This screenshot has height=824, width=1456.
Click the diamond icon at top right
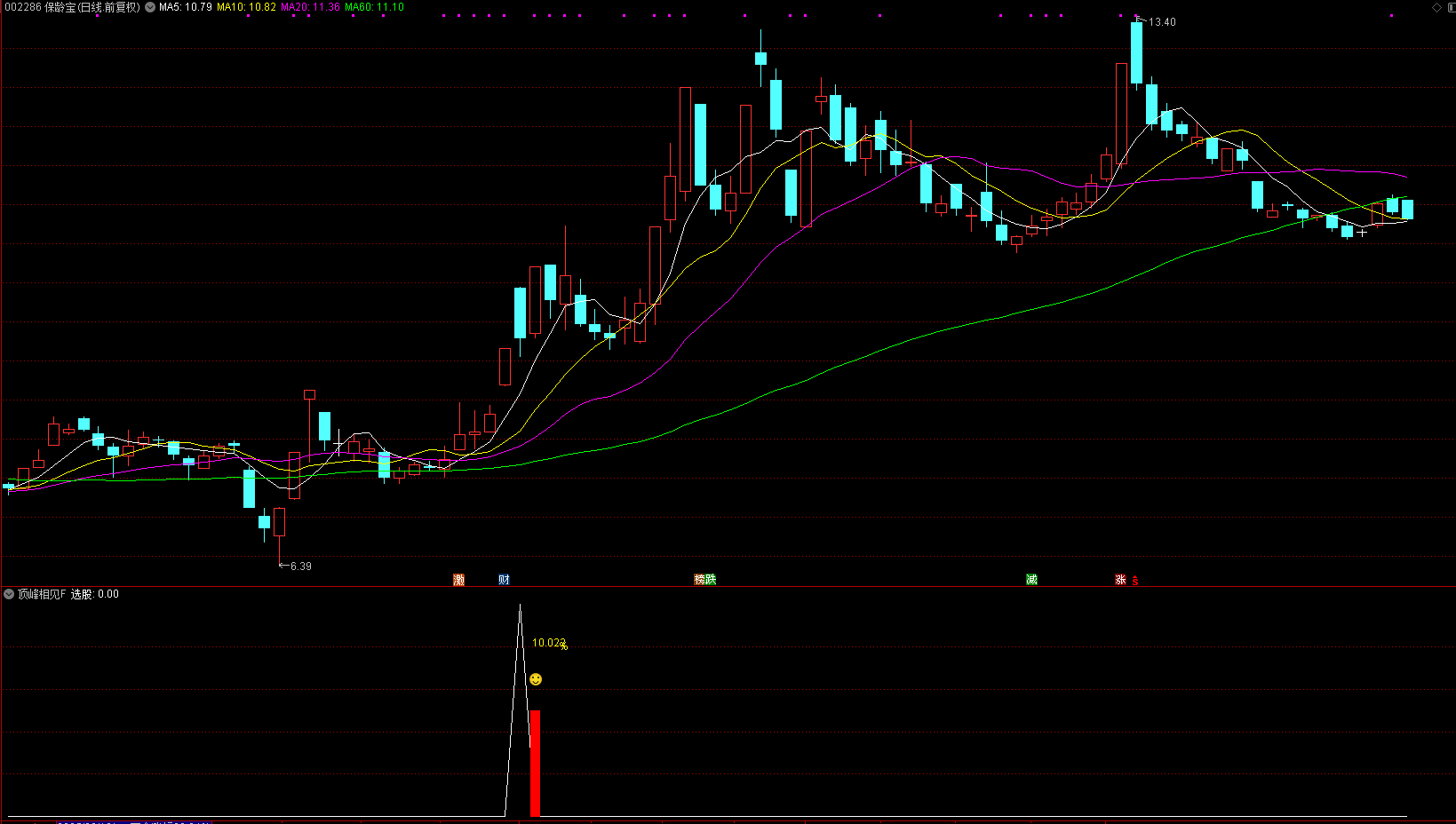[1436, 7]
